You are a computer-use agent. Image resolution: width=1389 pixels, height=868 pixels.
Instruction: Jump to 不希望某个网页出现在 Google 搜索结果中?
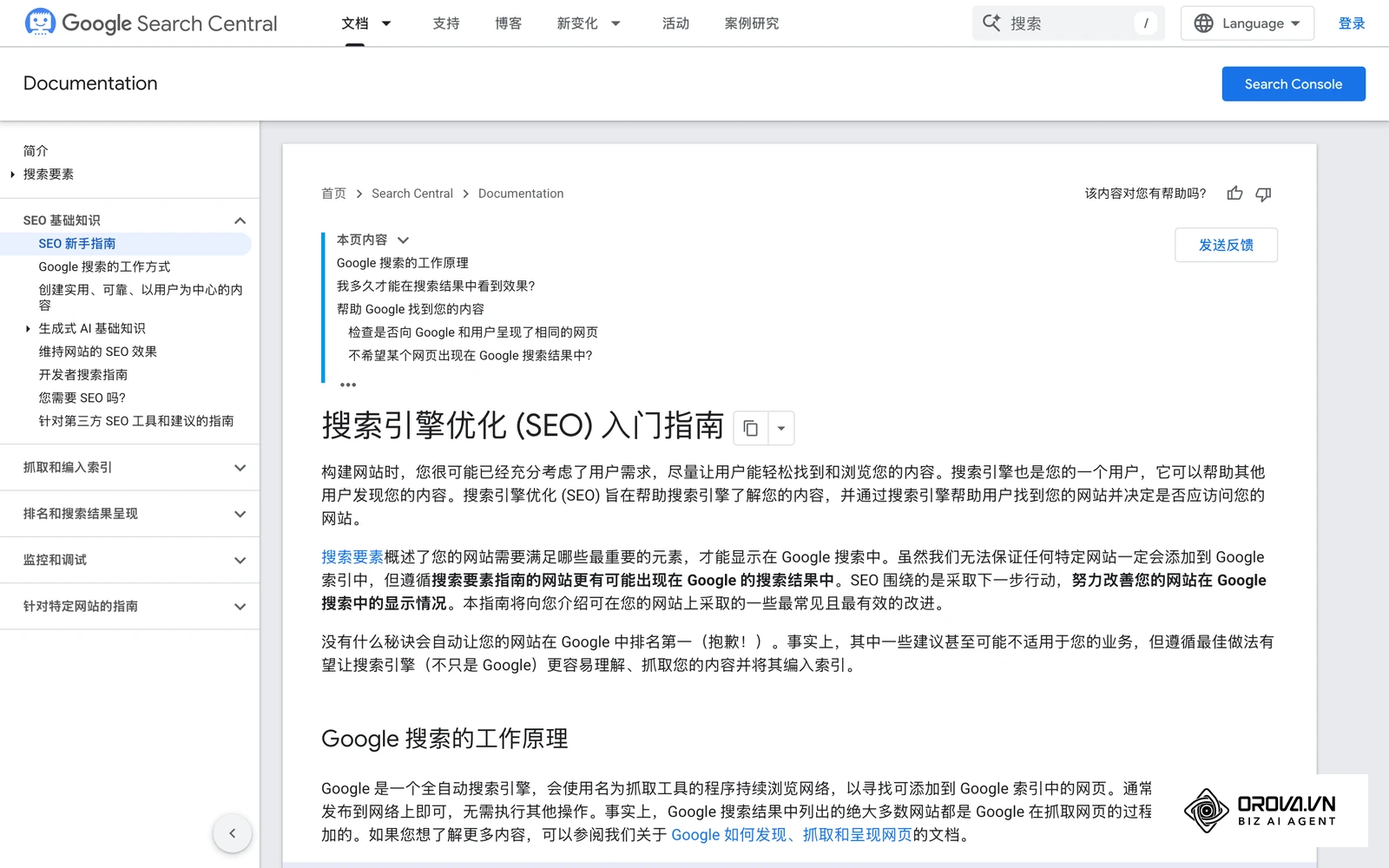click(471, 356)
